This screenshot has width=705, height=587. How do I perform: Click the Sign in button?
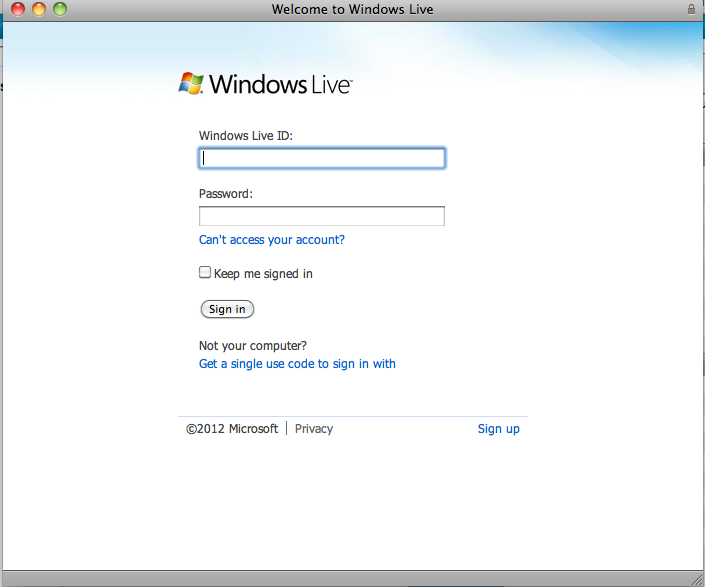click(227, 309)
